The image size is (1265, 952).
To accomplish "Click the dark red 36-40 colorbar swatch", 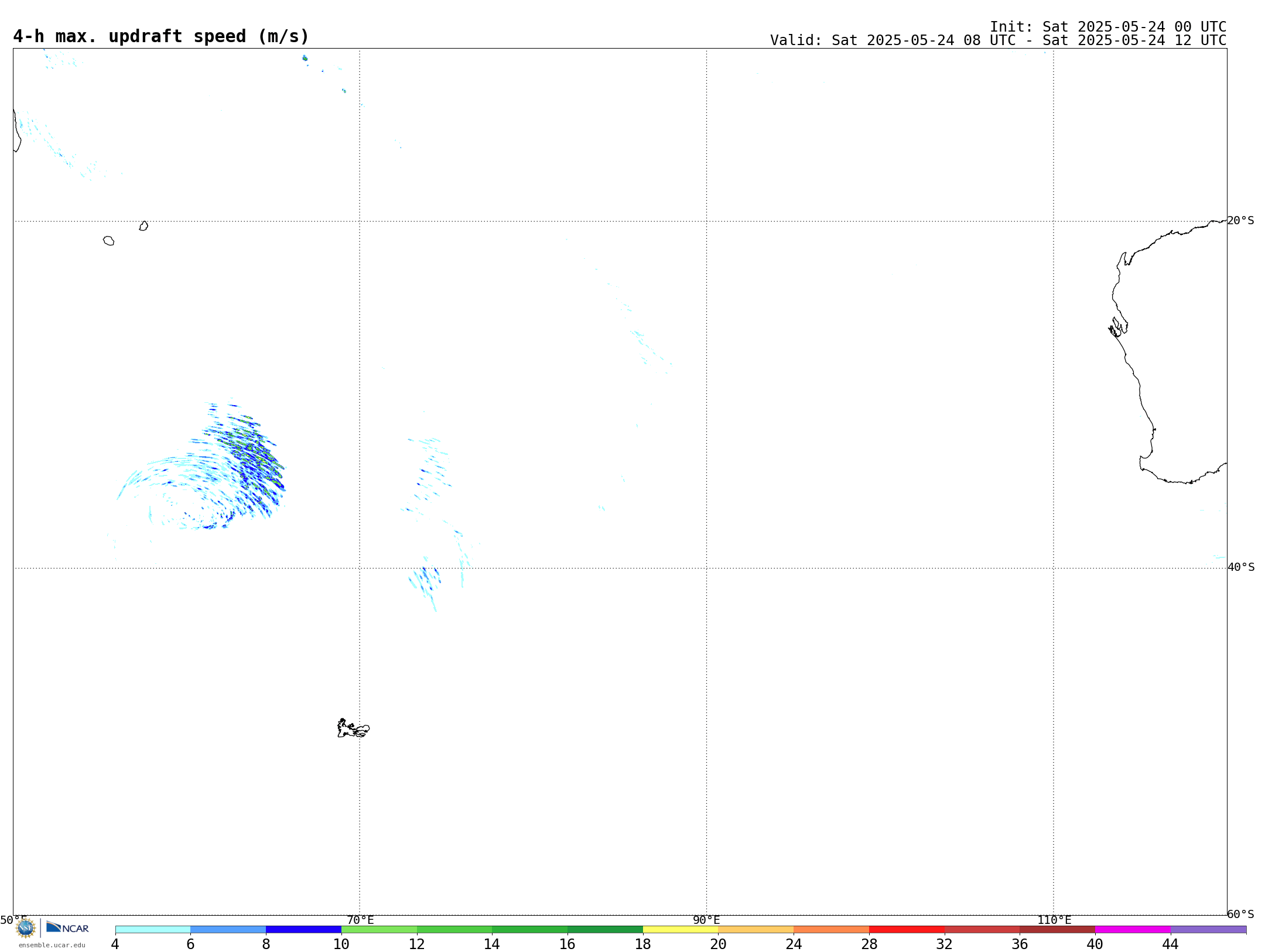I will (x=1058, y=930).
